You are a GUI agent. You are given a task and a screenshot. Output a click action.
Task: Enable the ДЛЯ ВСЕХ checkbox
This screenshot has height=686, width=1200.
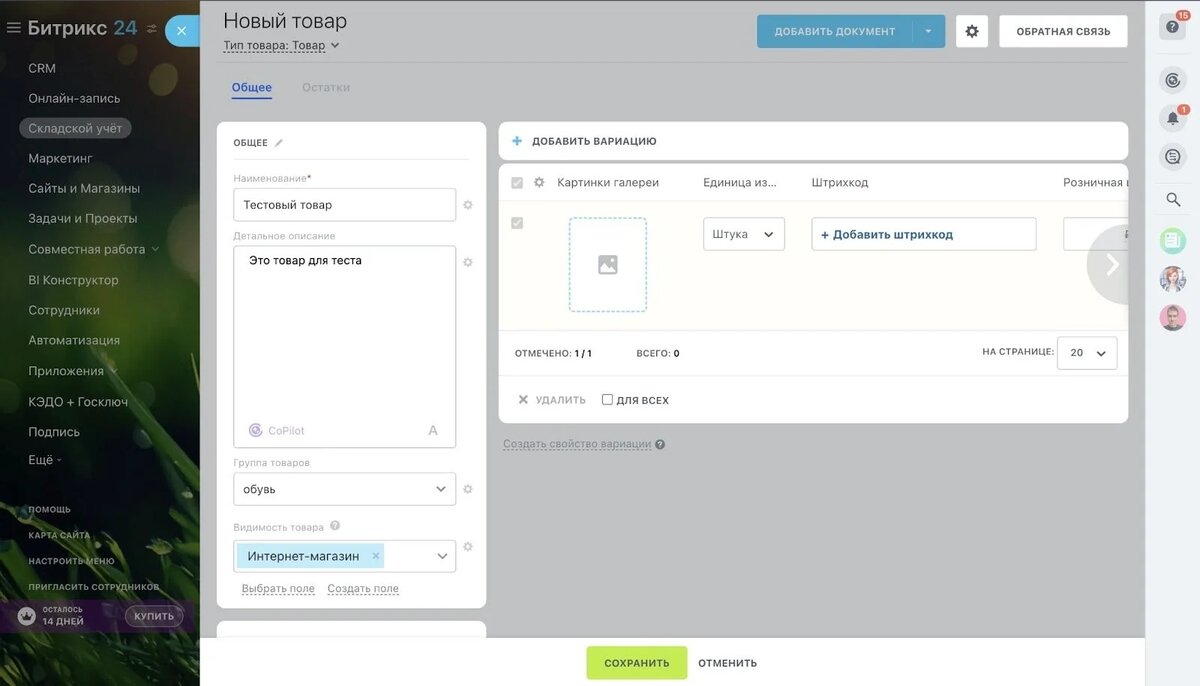point(607,400)
